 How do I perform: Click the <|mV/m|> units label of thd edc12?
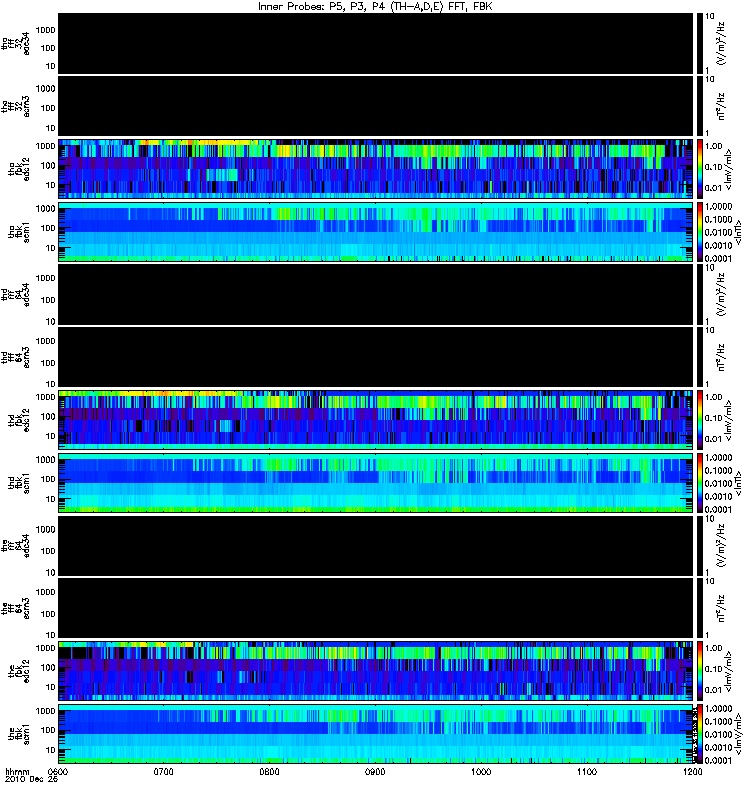pos(729,420)
